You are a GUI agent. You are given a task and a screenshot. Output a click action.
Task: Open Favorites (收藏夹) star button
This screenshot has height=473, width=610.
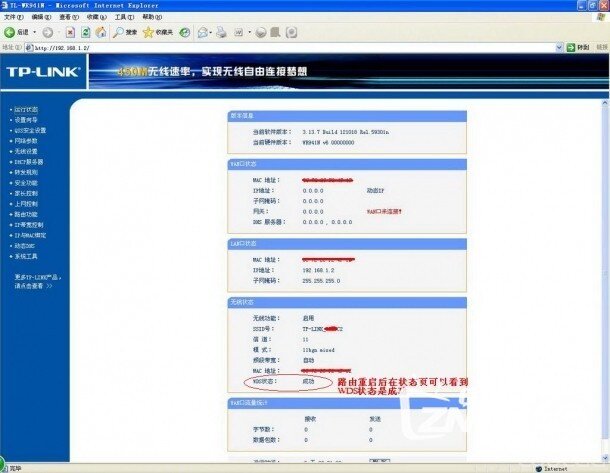tap(158, 32)
